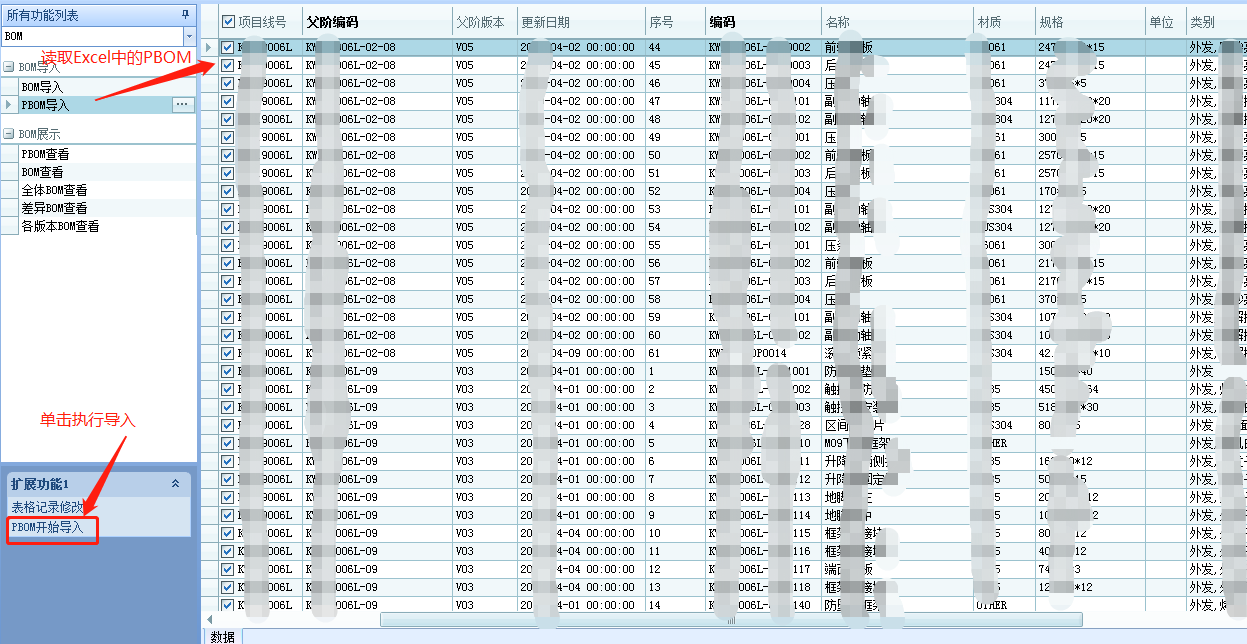Screen dimensions: 1247x644
Task: Click the 编码 cell in row 序号 12
Action: (763, 569)
